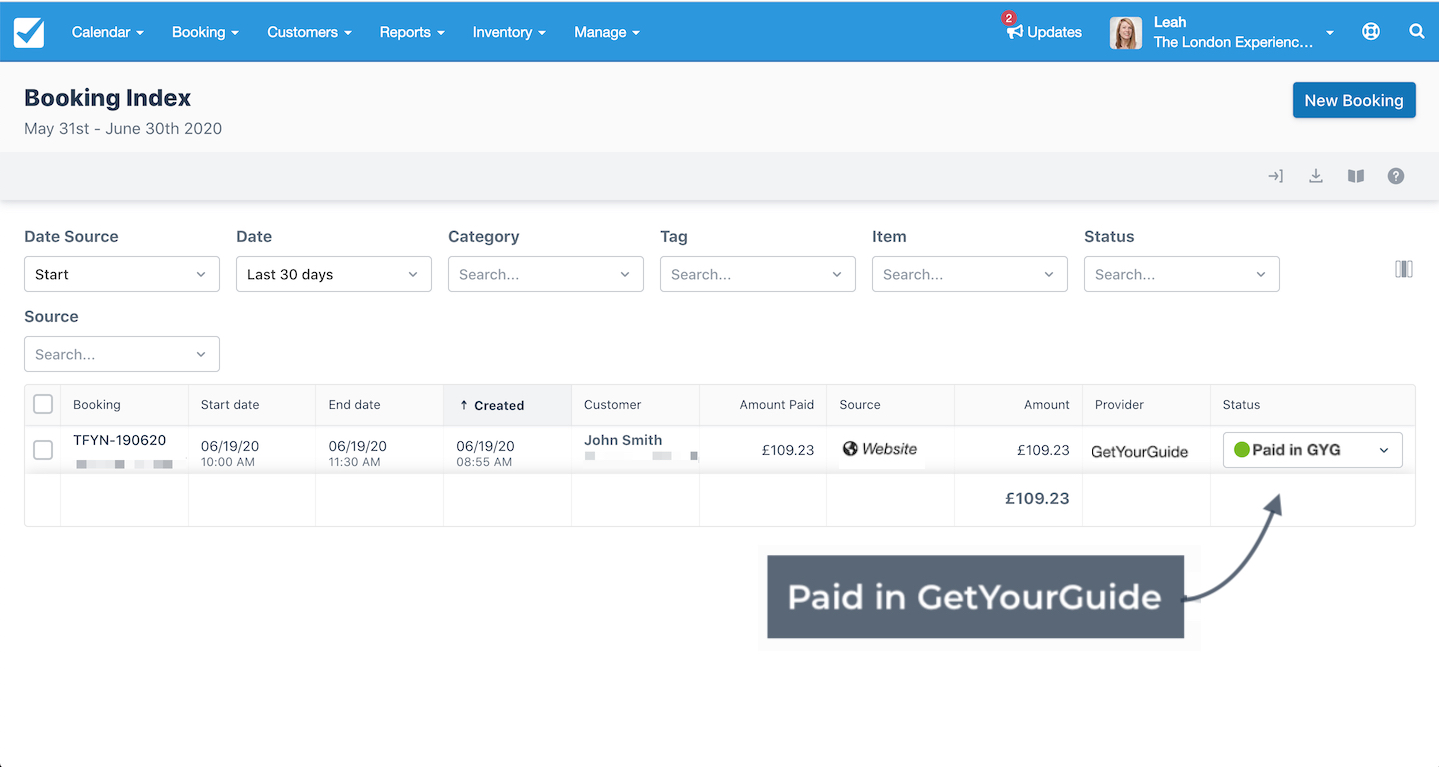The width and height of the screenshot is (1439, 767).
Task: Click the Provider column header
Action: pos(1146,405)
